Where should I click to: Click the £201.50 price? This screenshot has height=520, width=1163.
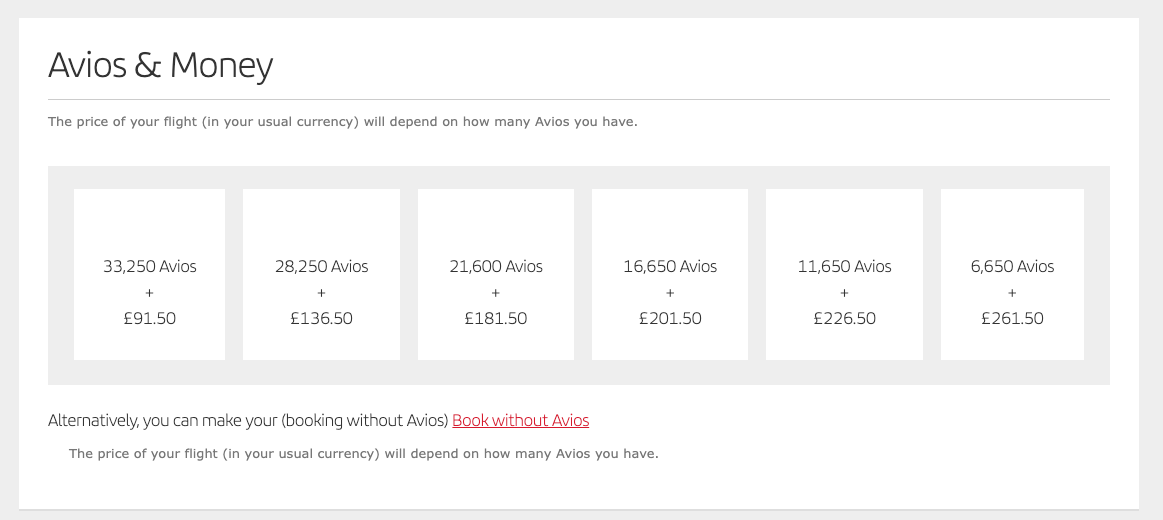coord(670,319)
